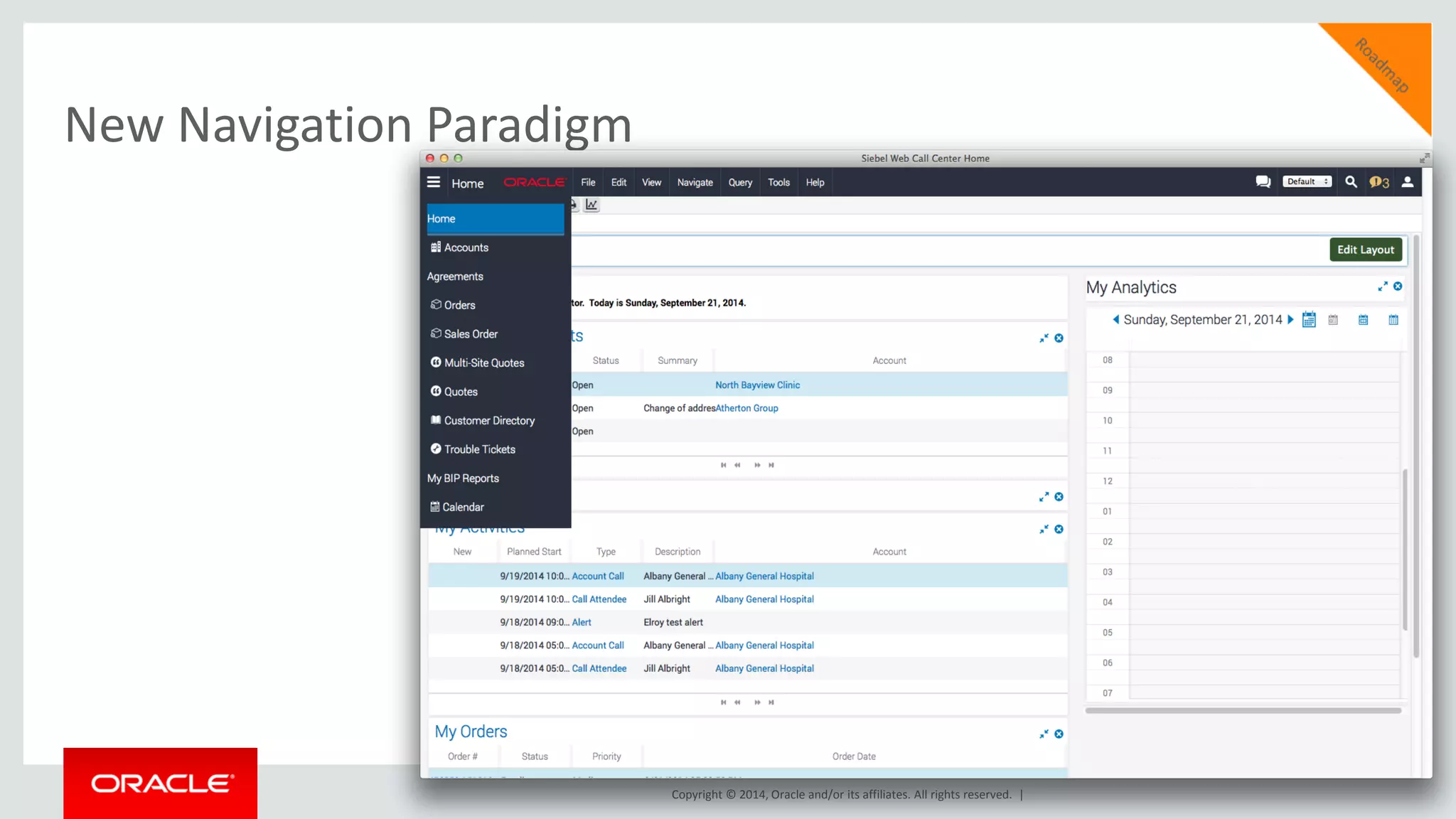Click the Priority column header in My Orders

(x=606, y=756)
